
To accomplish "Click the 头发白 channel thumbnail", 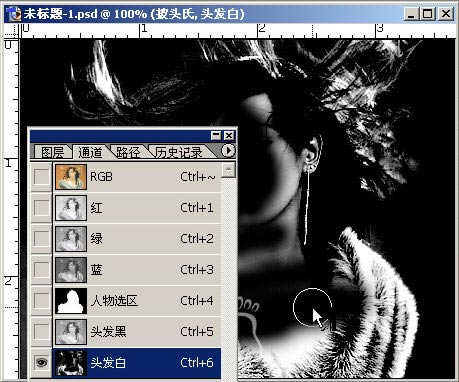I will point(71,362).
